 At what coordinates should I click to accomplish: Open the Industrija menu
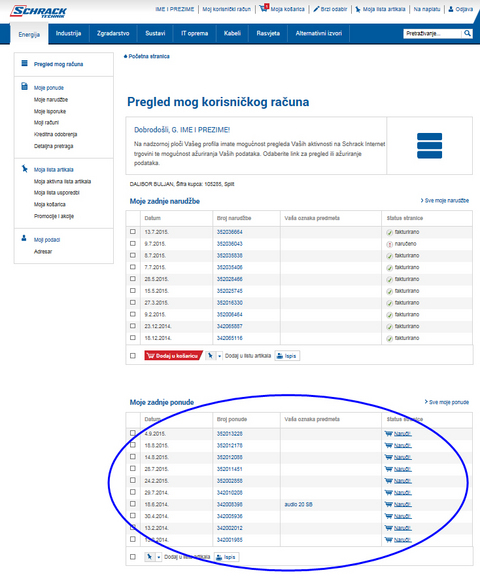[x=68, y=33]
